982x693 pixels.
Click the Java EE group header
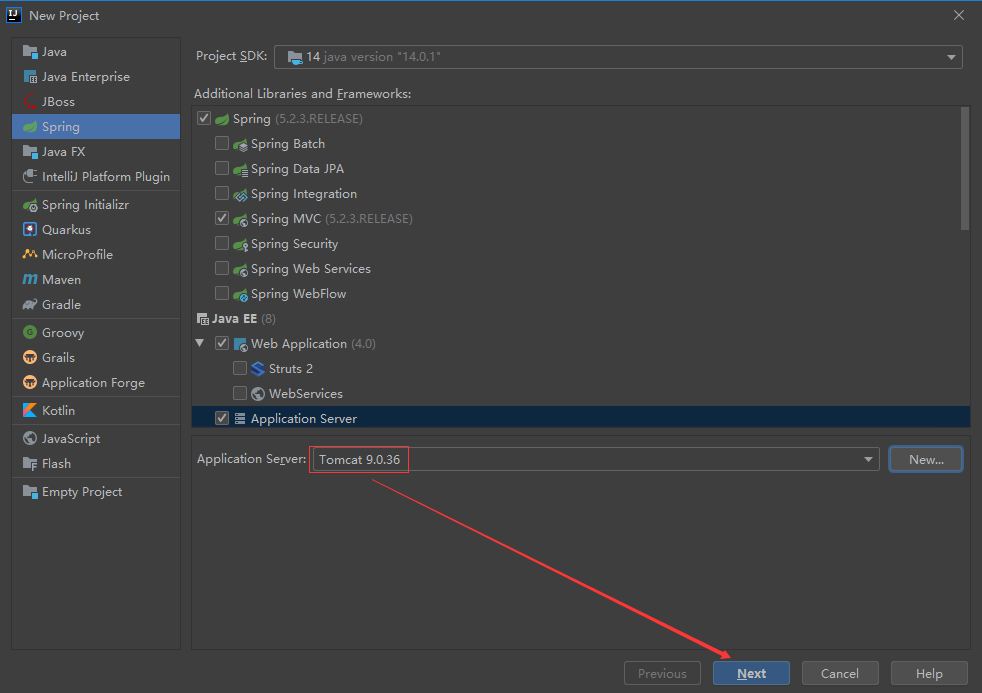coord(234,319)
